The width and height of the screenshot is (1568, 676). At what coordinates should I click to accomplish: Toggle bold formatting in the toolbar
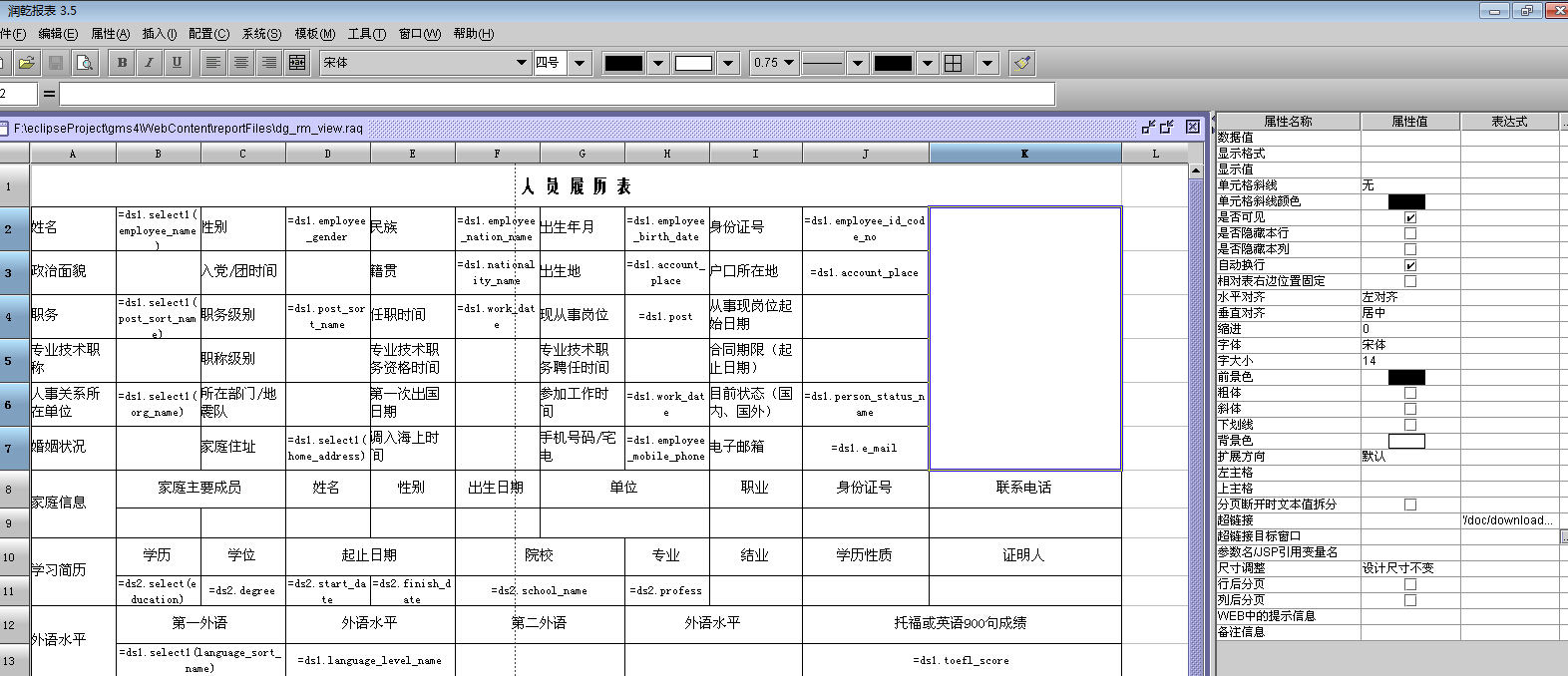(122, 63)
